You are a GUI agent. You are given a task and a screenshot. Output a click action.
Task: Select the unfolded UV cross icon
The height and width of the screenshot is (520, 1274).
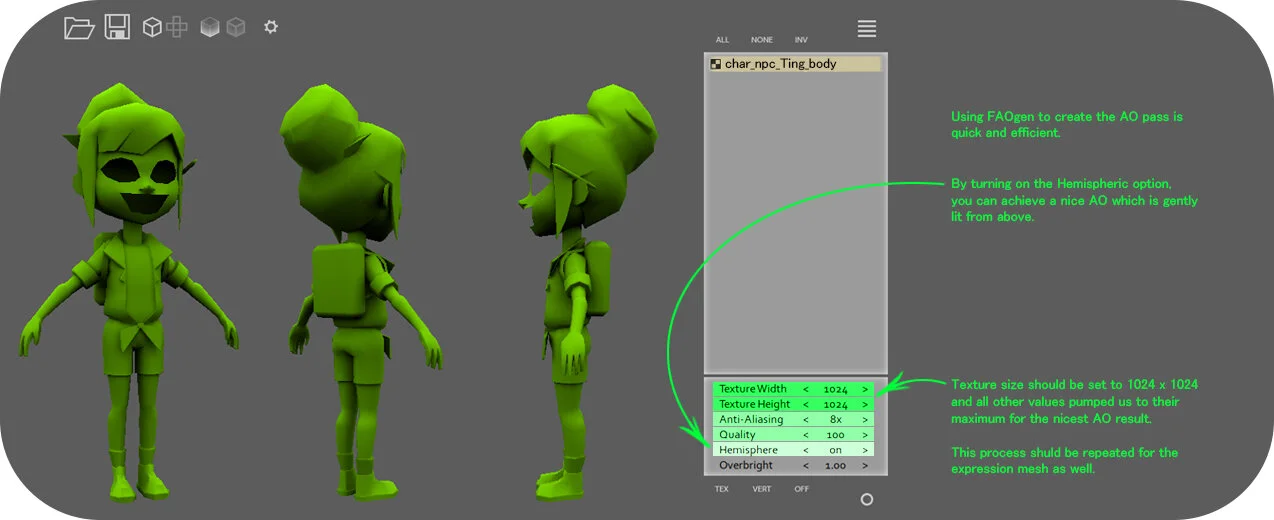(177, 27)
